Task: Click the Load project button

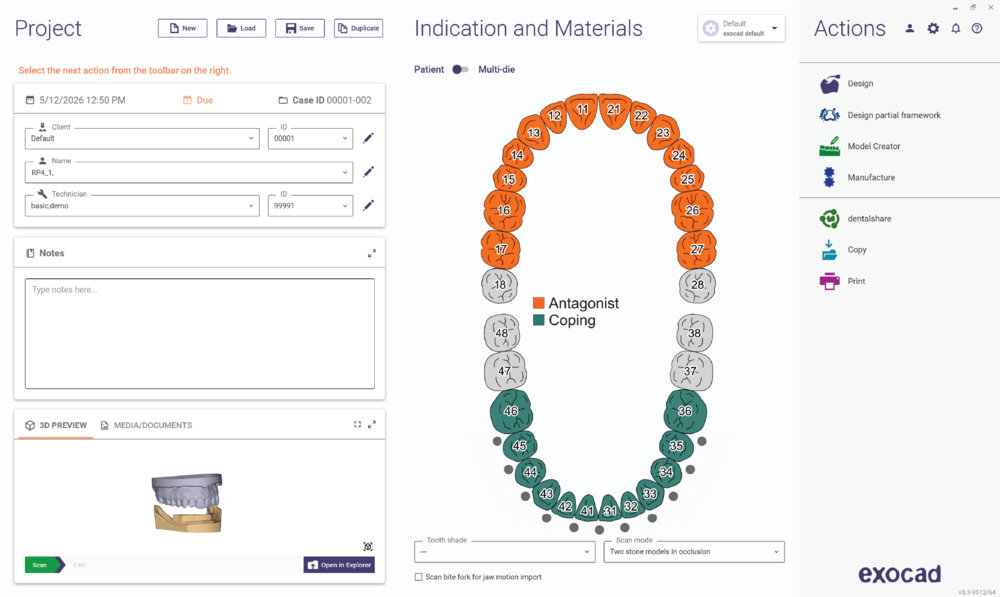Action: pyautogui.click(x=241, y=28)
